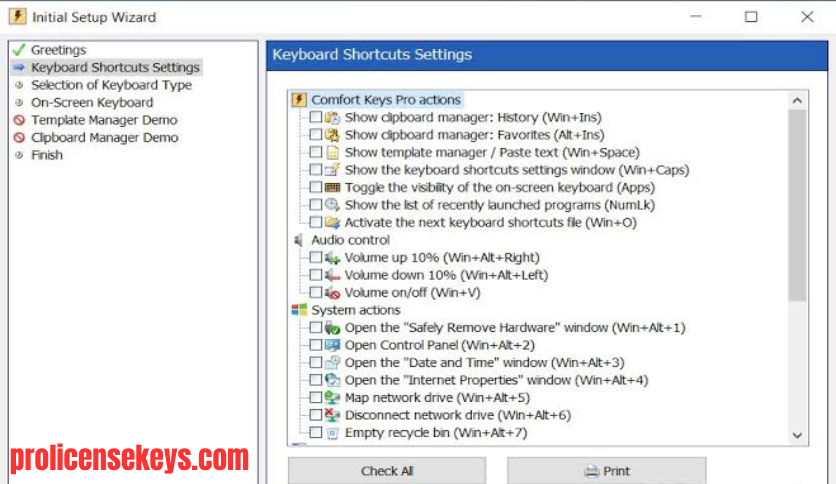Enable Show template manager / Paste text checkbox

[316, 152]
